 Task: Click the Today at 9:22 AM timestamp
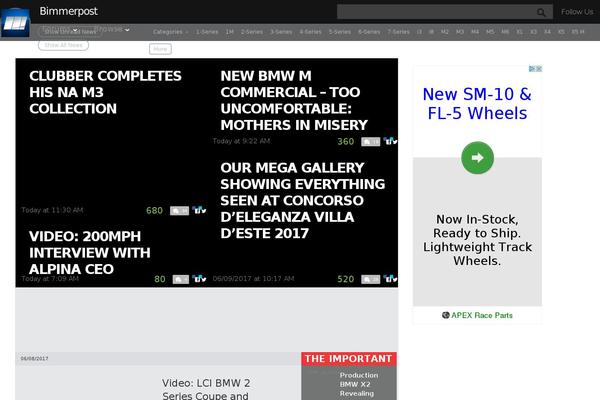tap(241, 141)
